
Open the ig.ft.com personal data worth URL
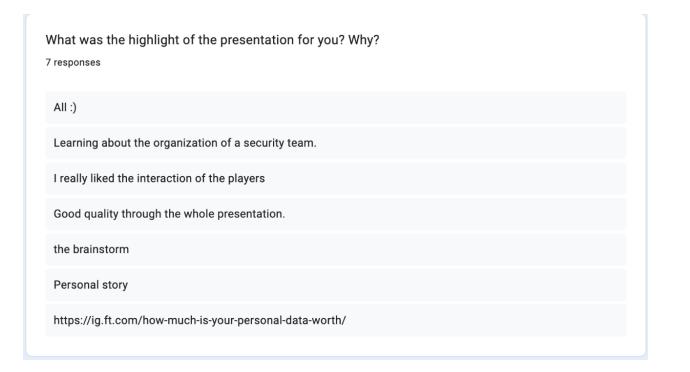(x=200, y=320)
